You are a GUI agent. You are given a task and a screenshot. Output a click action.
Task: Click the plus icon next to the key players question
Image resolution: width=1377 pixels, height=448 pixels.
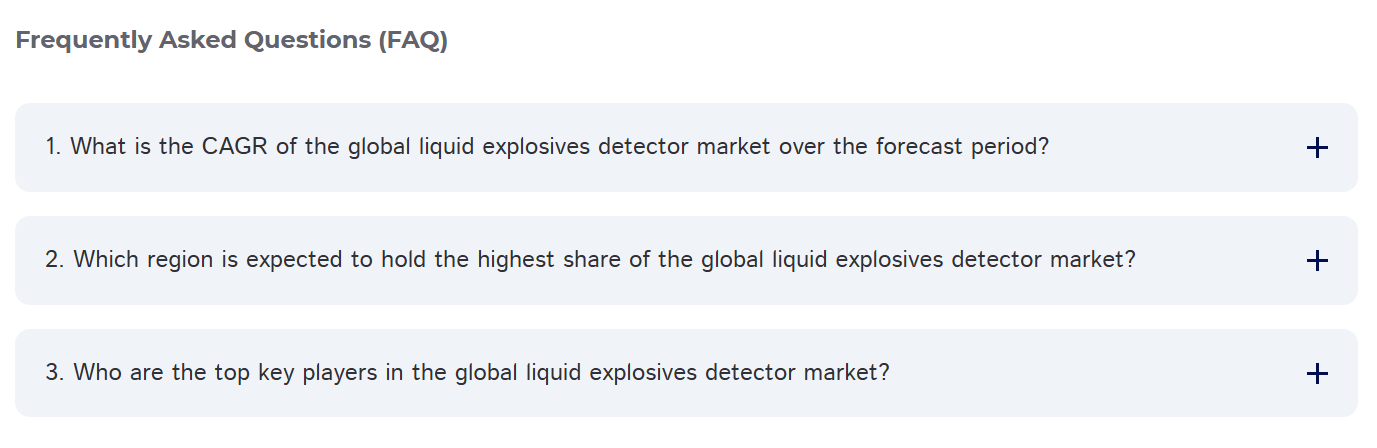(x=1317, y=374)
